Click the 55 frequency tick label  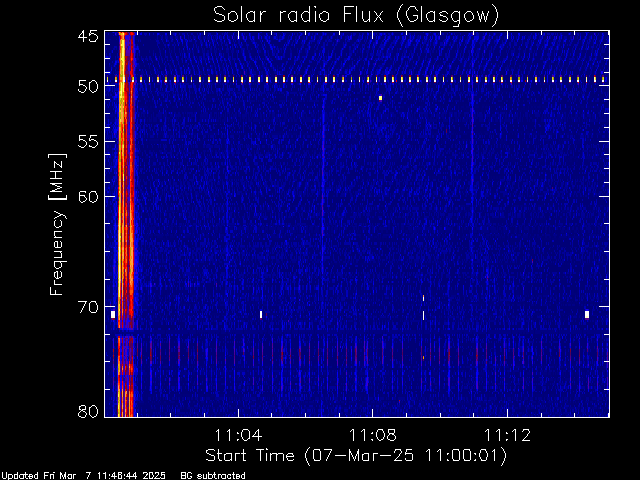click(x=88, y=142)
